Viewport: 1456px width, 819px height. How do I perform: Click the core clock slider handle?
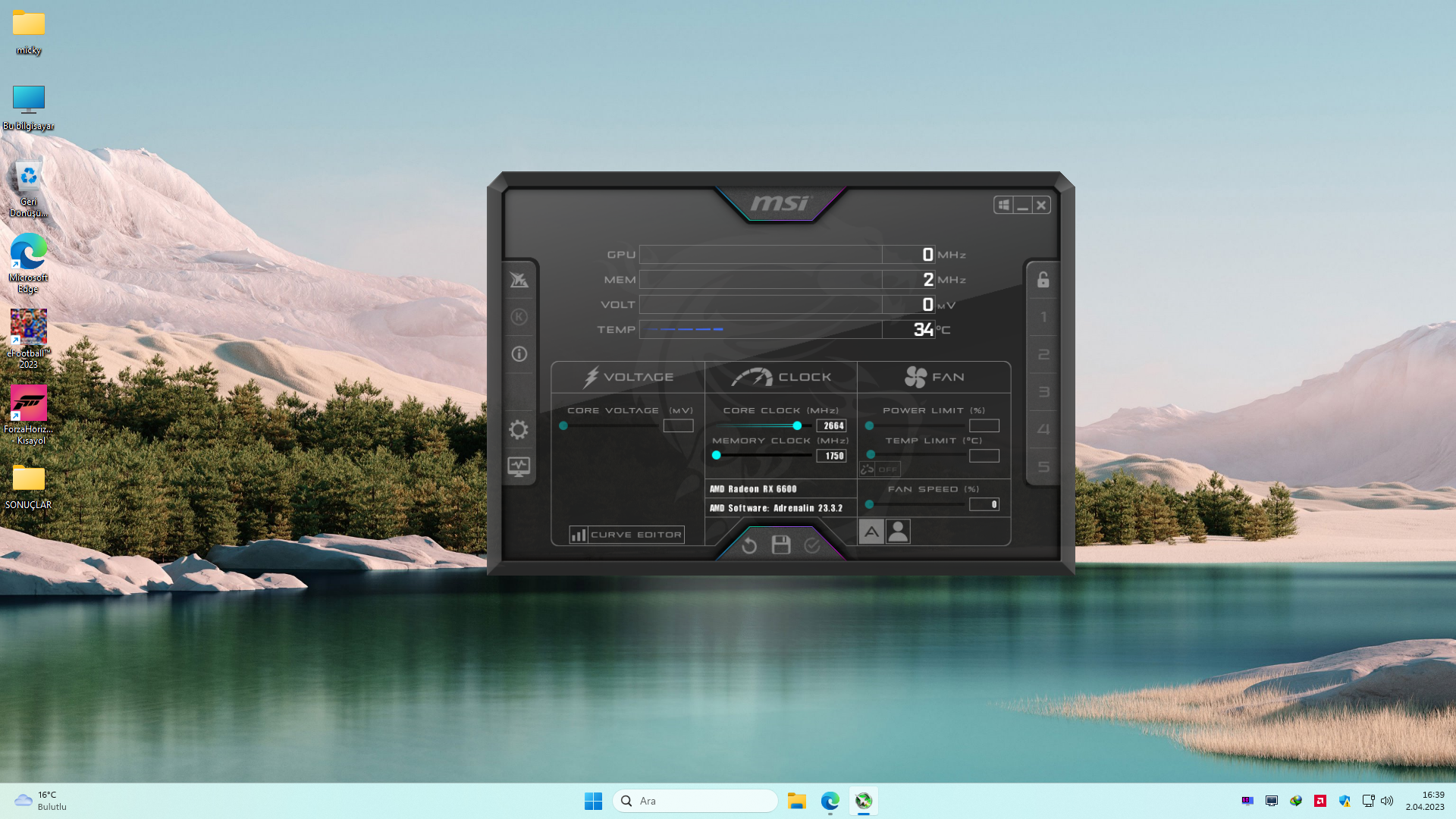tap(797, 425)
